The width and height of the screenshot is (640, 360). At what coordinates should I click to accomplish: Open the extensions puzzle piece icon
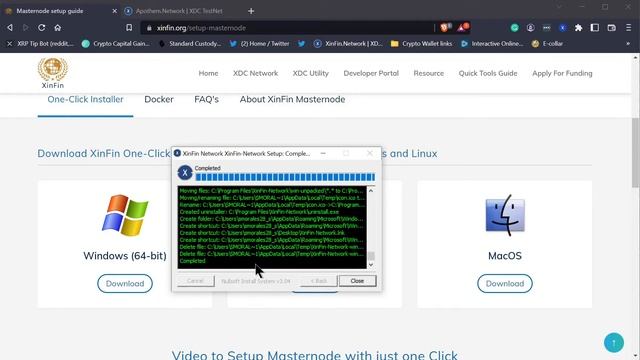click(578, 28)
